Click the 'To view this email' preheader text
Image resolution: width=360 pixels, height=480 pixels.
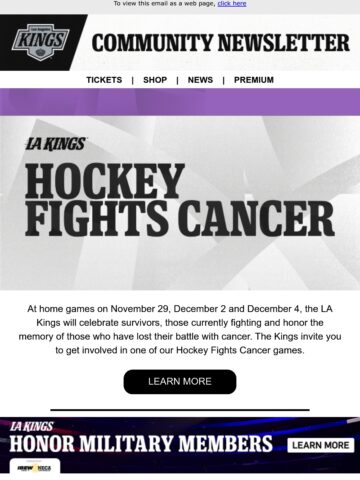point(165,4)
